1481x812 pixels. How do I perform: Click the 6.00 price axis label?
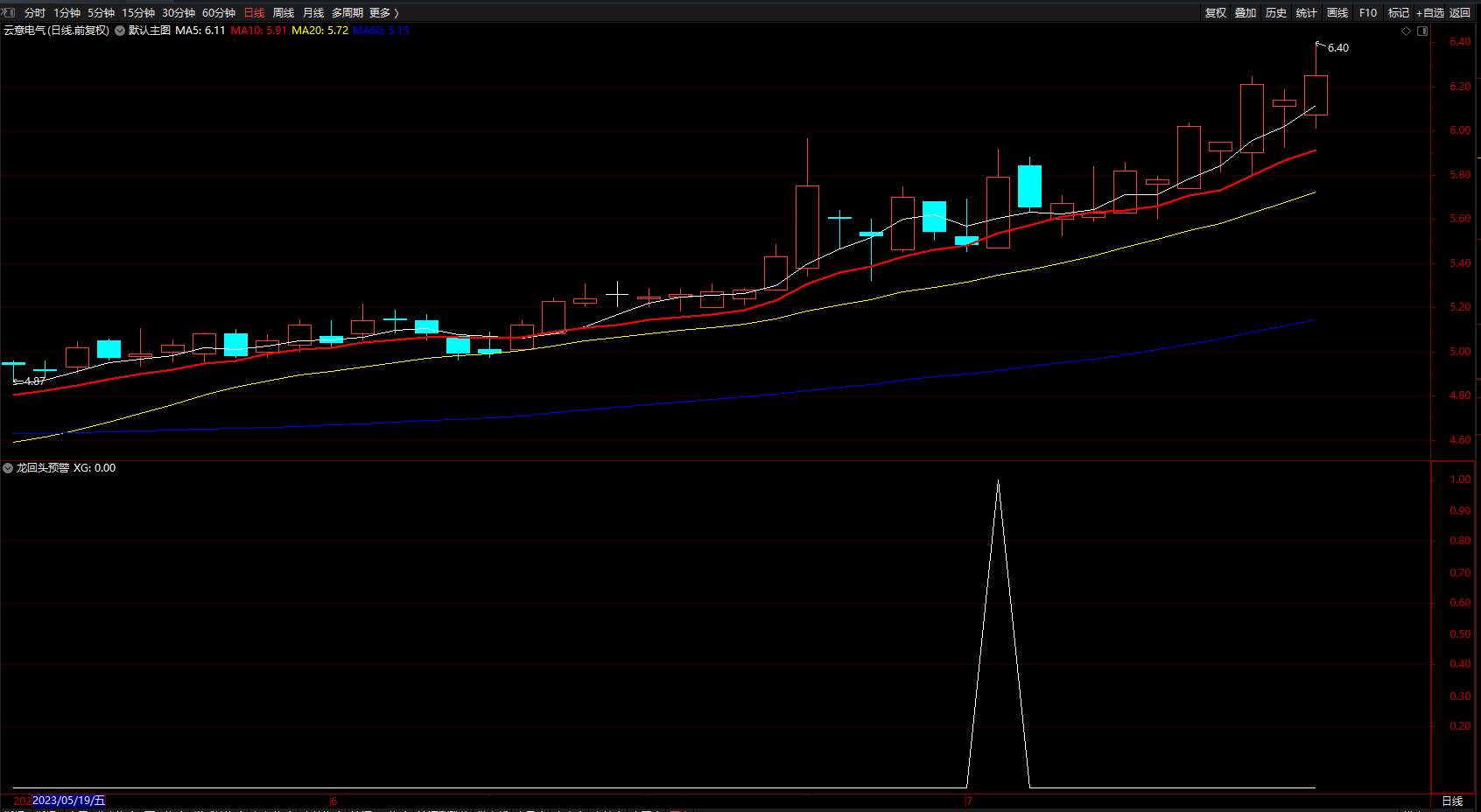(1460, 130)
